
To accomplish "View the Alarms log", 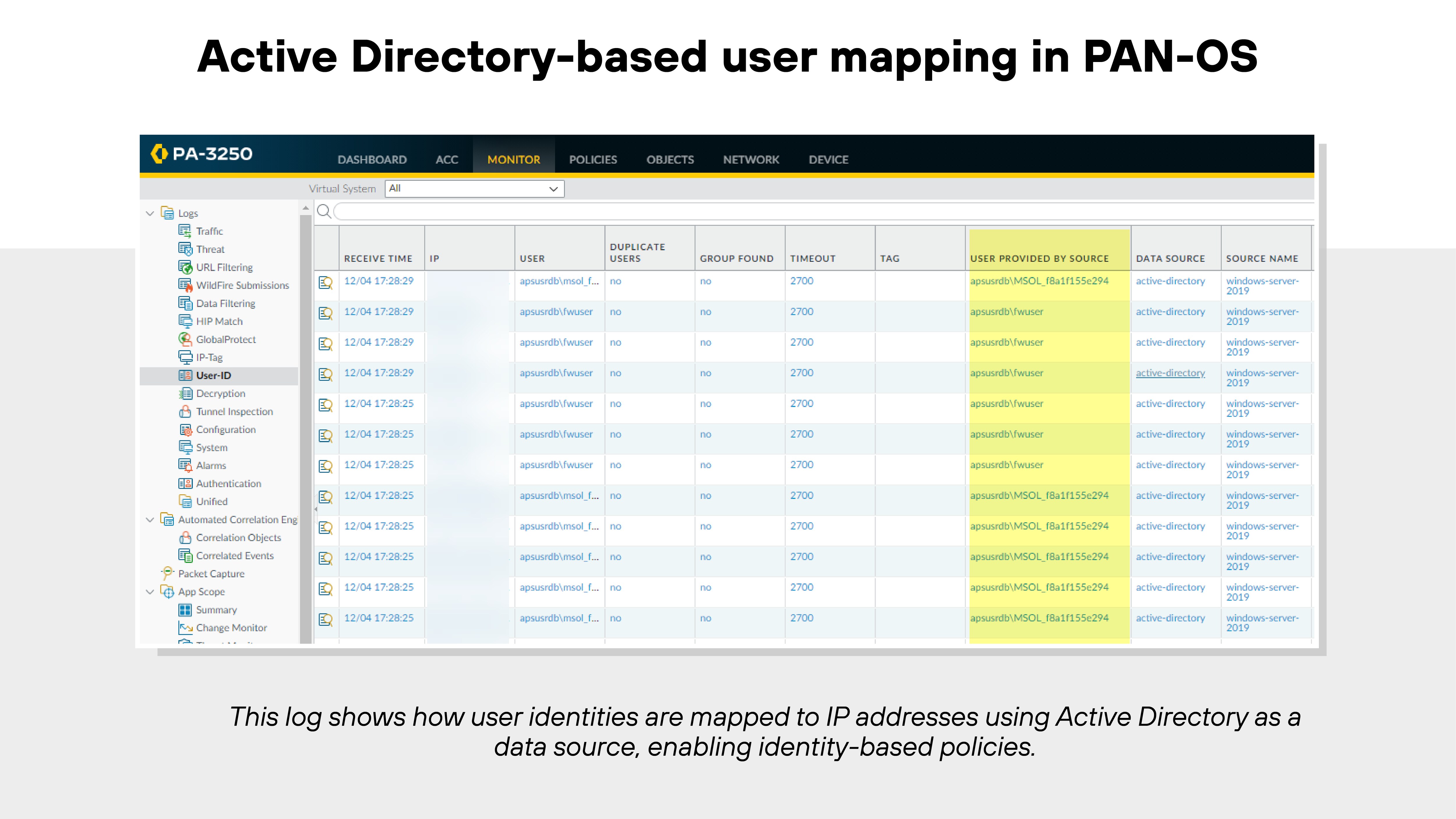I will coord(211,465).
